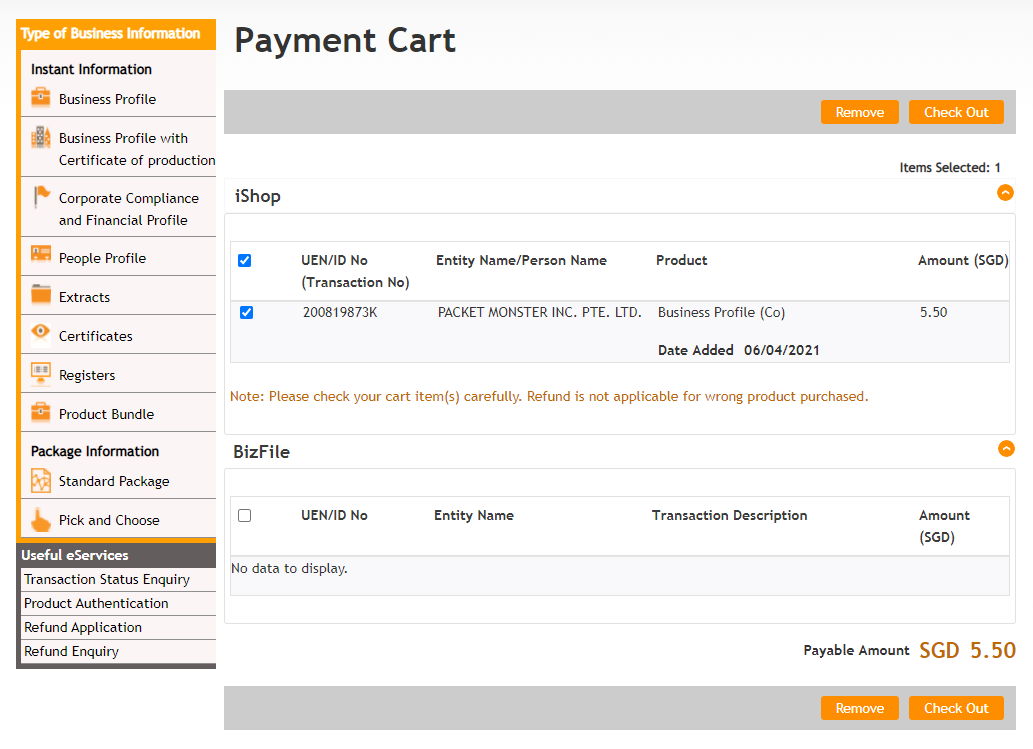
Task: Click the Registers monitor icon
Action: [41, 374]
